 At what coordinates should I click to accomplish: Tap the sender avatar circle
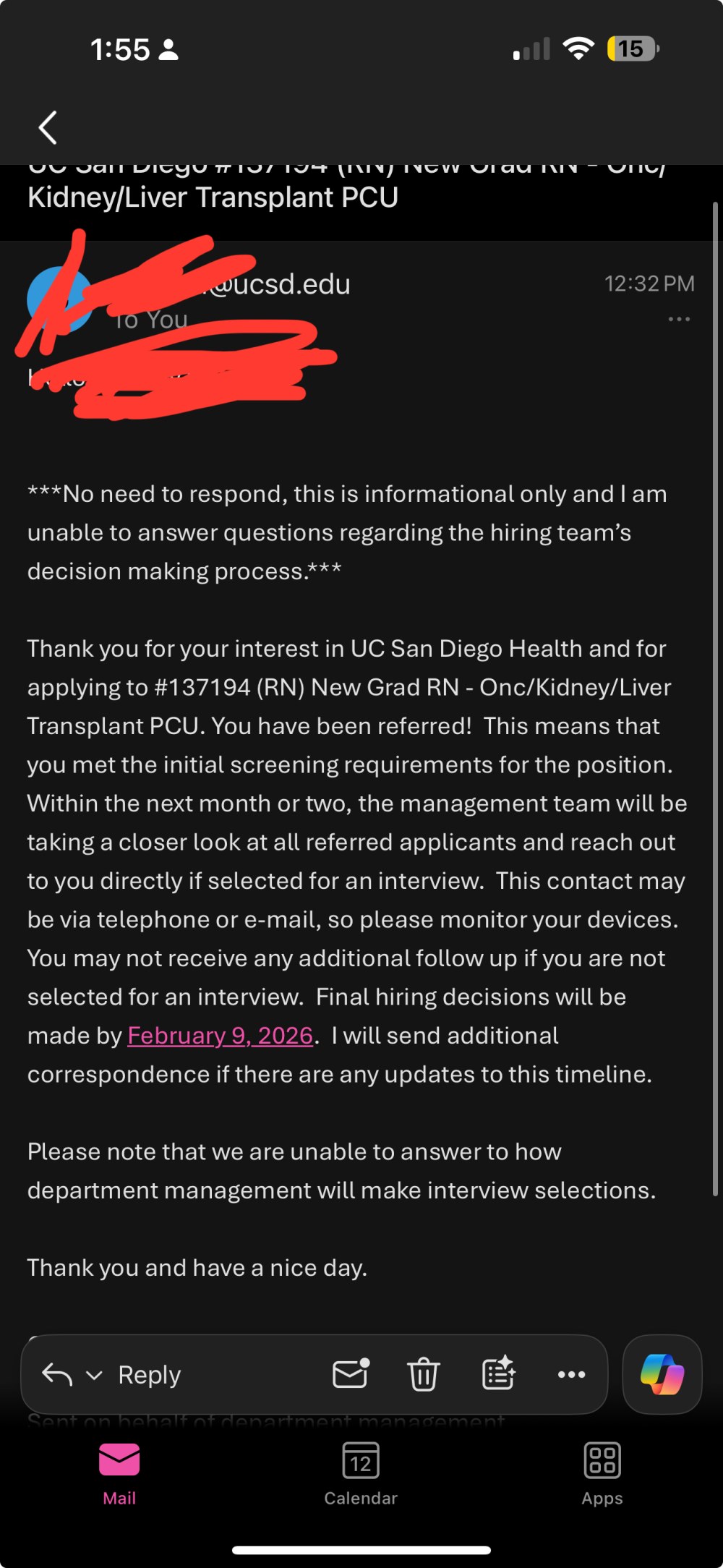click(58, 300)
